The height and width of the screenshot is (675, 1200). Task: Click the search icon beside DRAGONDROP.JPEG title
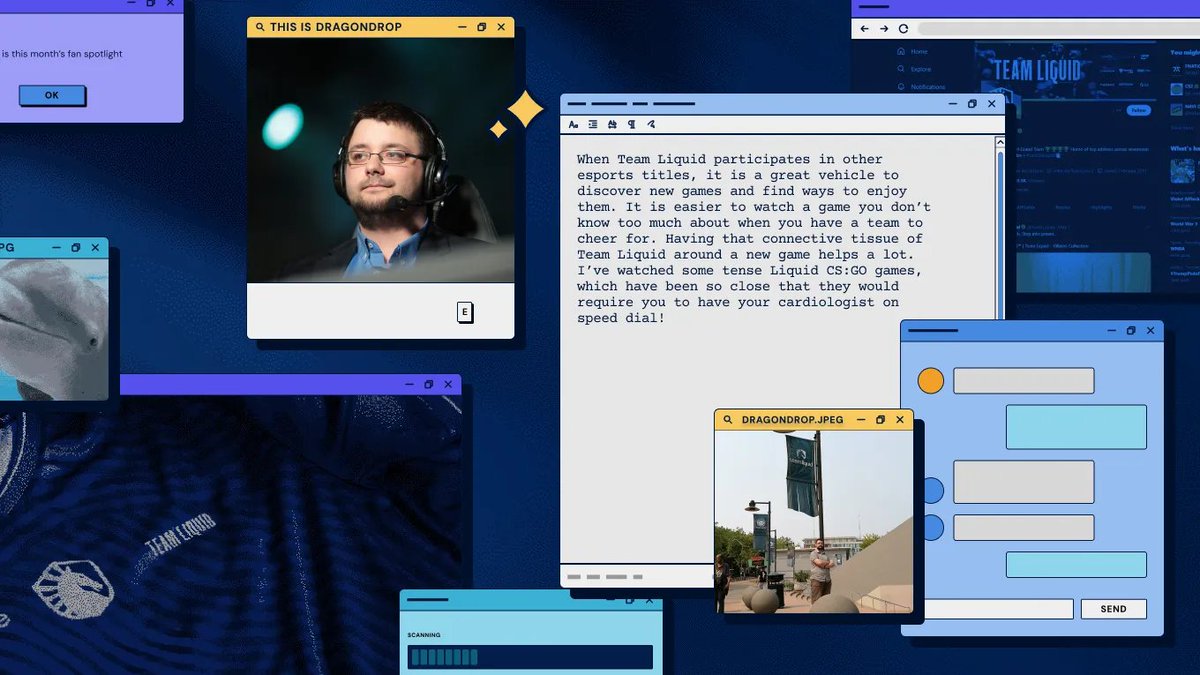pyautogui.click(x=728, y=420)
